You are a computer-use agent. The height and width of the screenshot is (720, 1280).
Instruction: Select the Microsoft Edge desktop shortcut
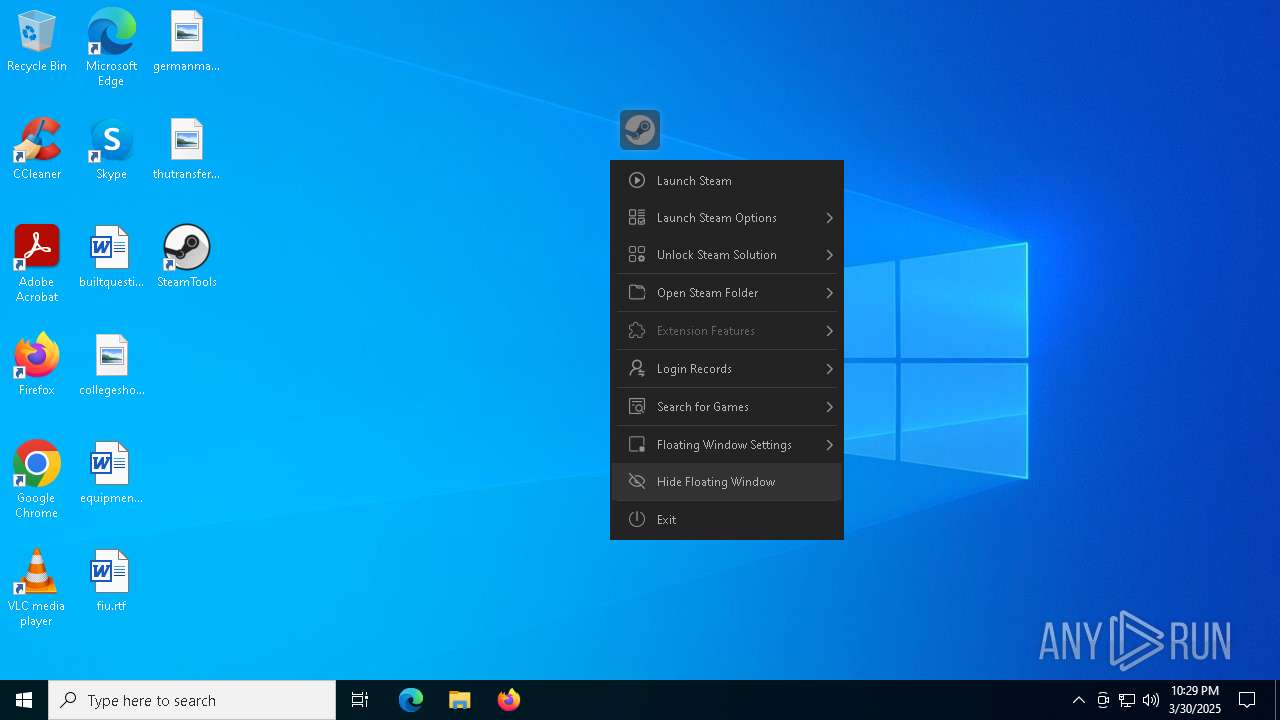[111, 48]
